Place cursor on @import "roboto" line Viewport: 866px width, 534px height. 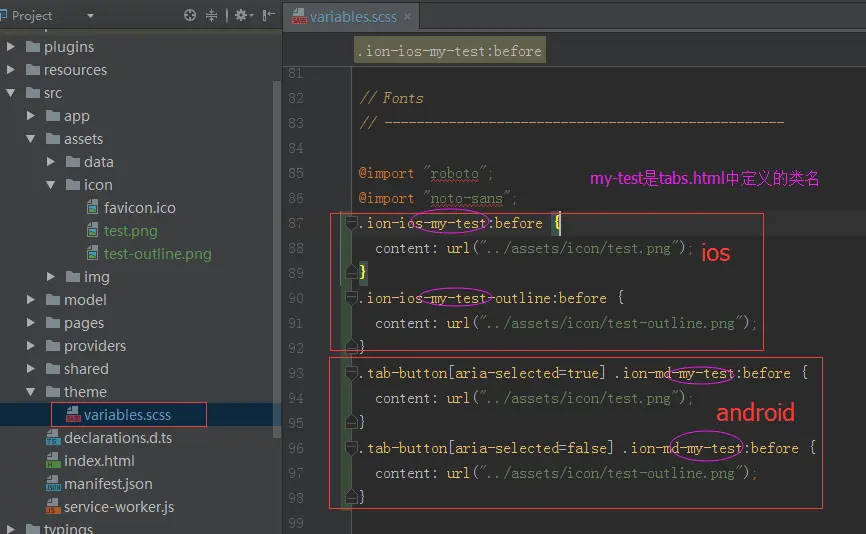click(x=425, y=173)
